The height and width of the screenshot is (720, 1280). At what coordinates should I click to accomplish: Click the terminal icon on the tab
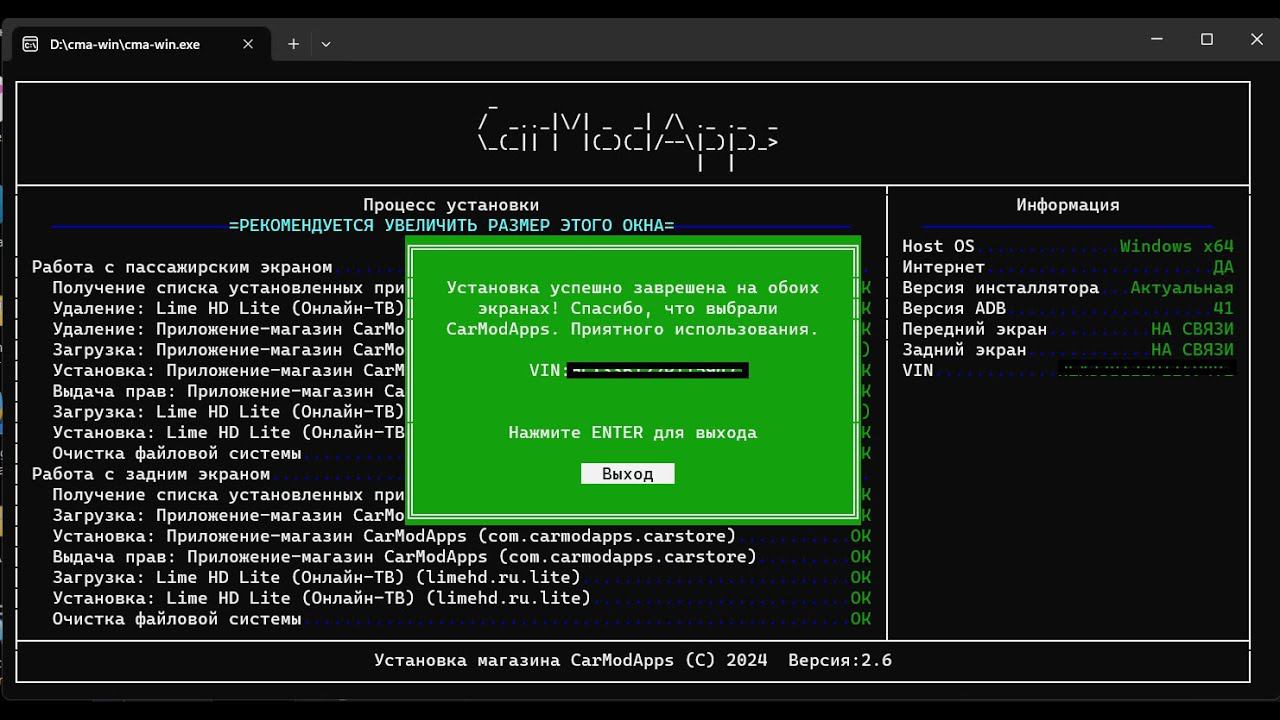pos(31,44)
